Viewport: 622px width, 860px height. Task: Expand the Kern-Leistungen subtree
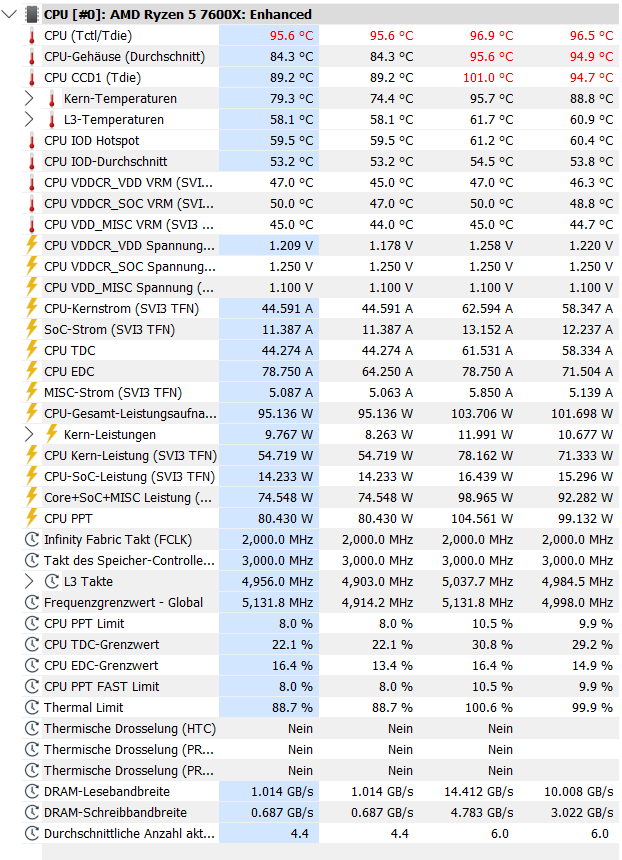coord(30,434)
